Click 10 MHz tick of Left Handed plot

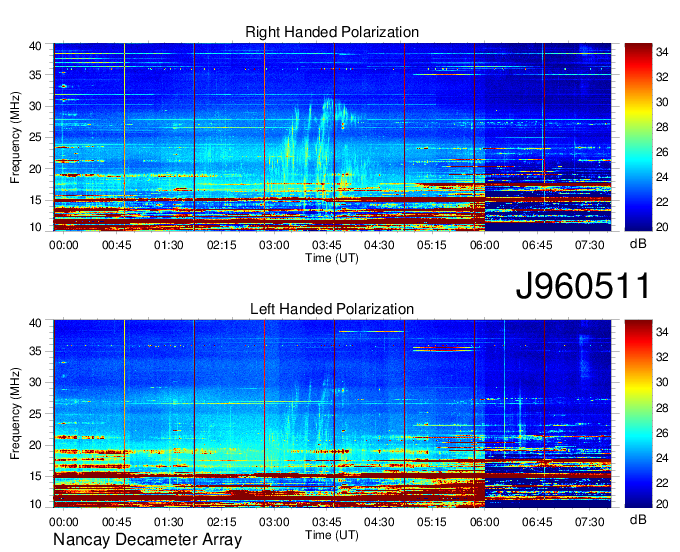click(x=35, y=504)
